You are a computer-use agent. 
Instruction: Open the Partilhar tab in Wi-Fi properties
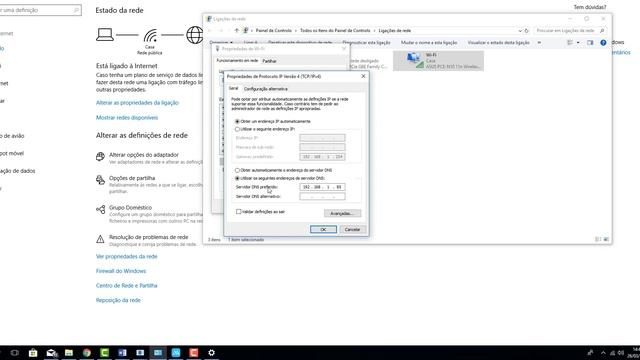click(x=269, y=61)
